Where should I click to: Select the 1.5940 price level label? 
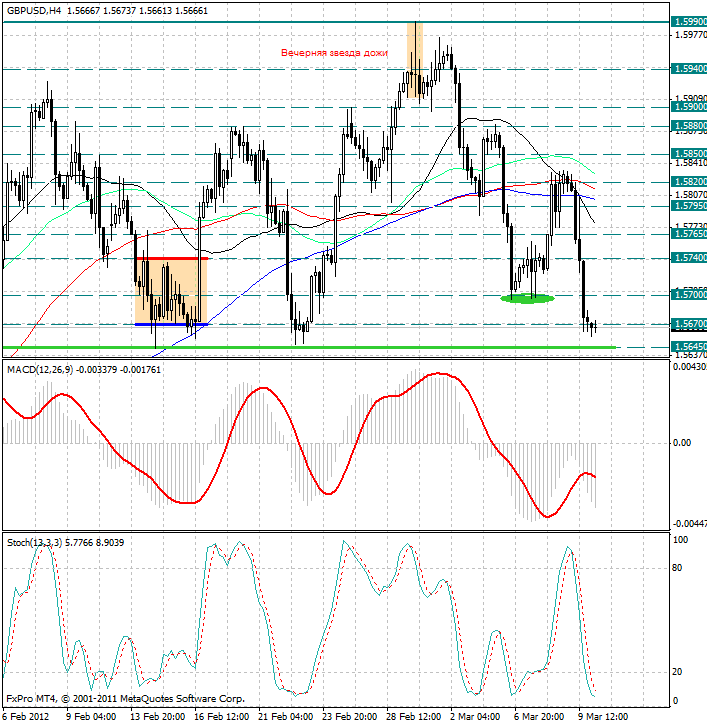coord(689,69)
